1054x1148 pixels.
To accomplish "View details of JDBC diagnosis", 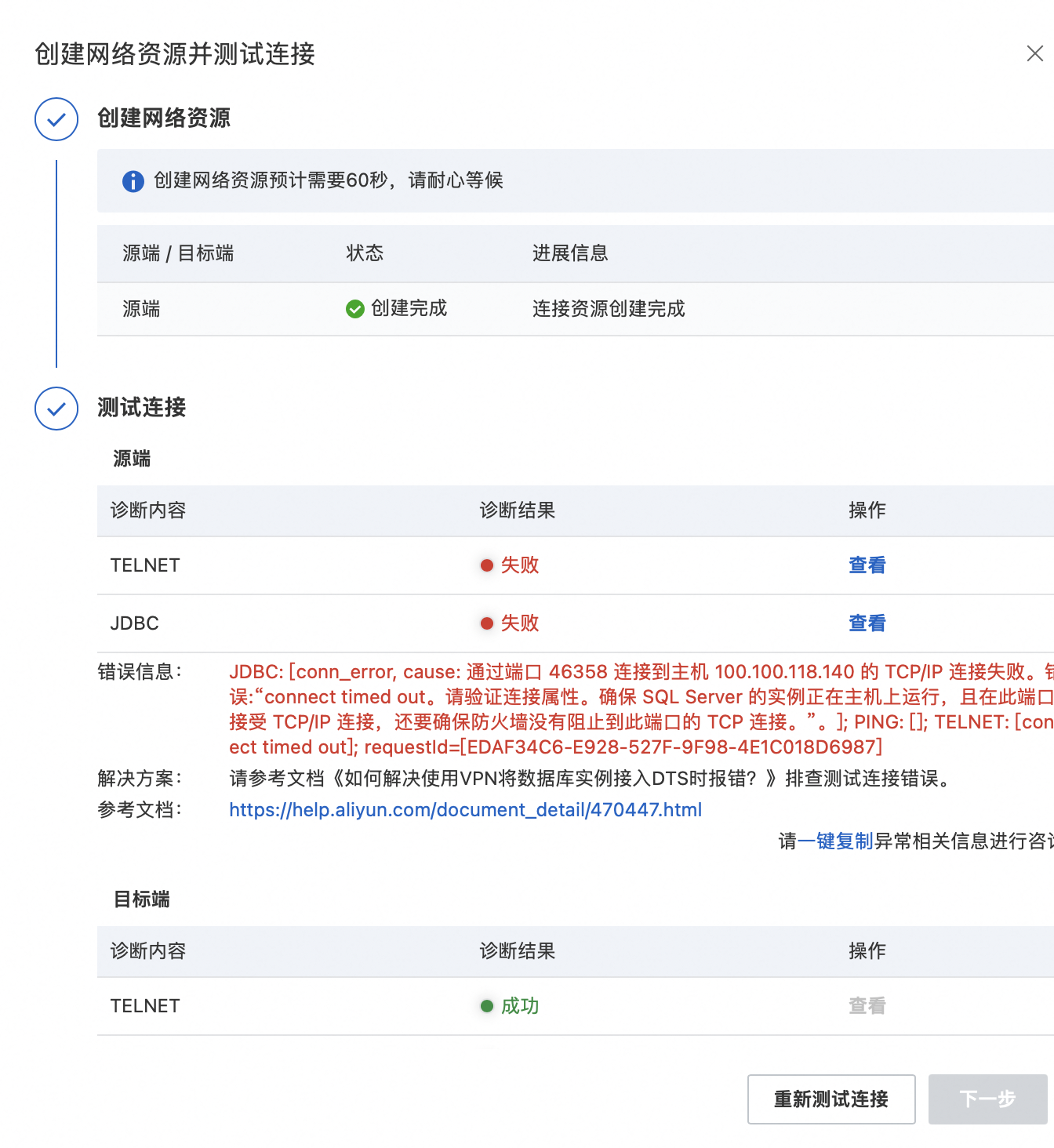I will (867, 623).
